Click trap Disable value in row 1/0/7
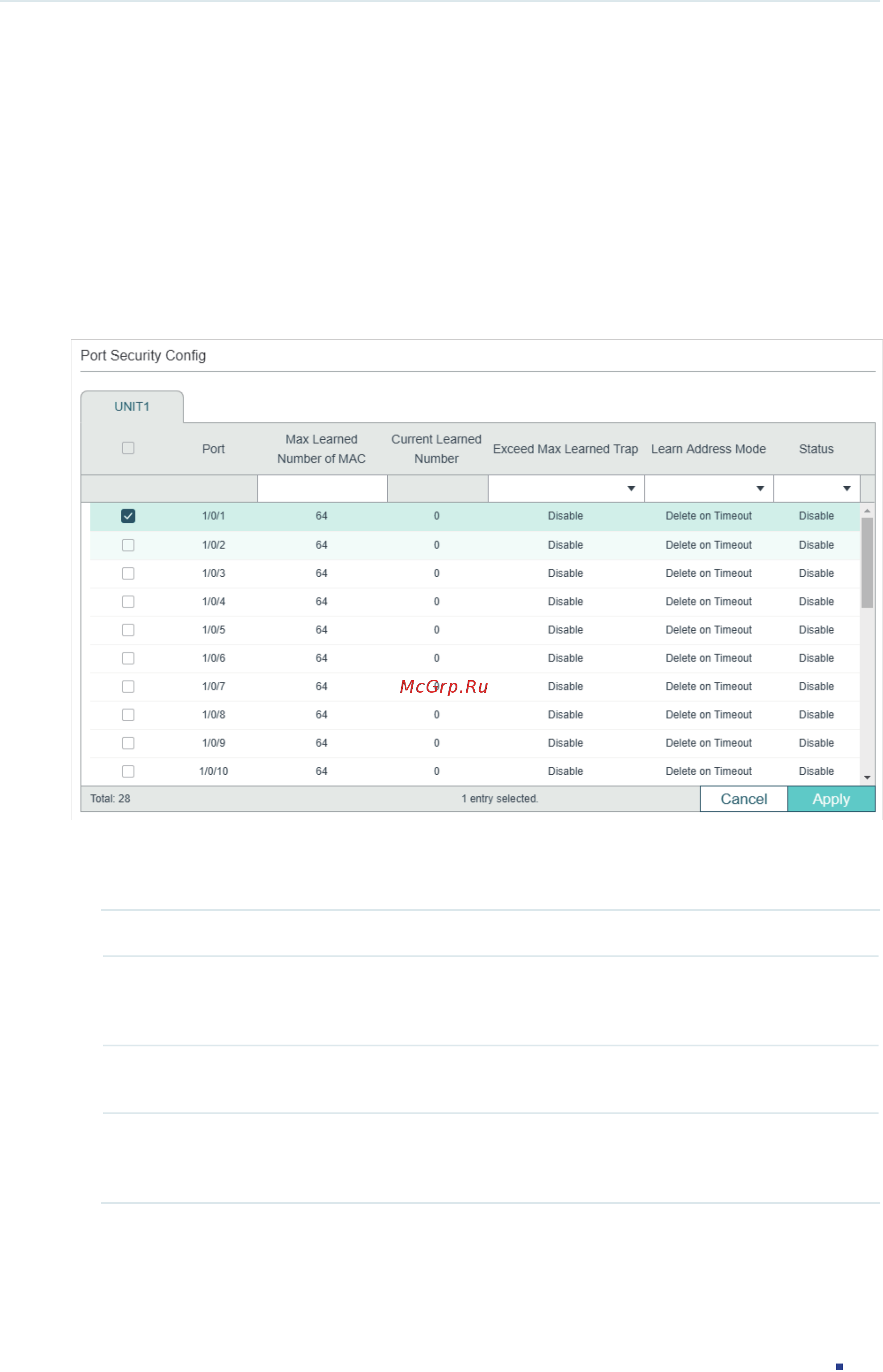The width and height of the screenshot is (883, 1372). (565, 686)
